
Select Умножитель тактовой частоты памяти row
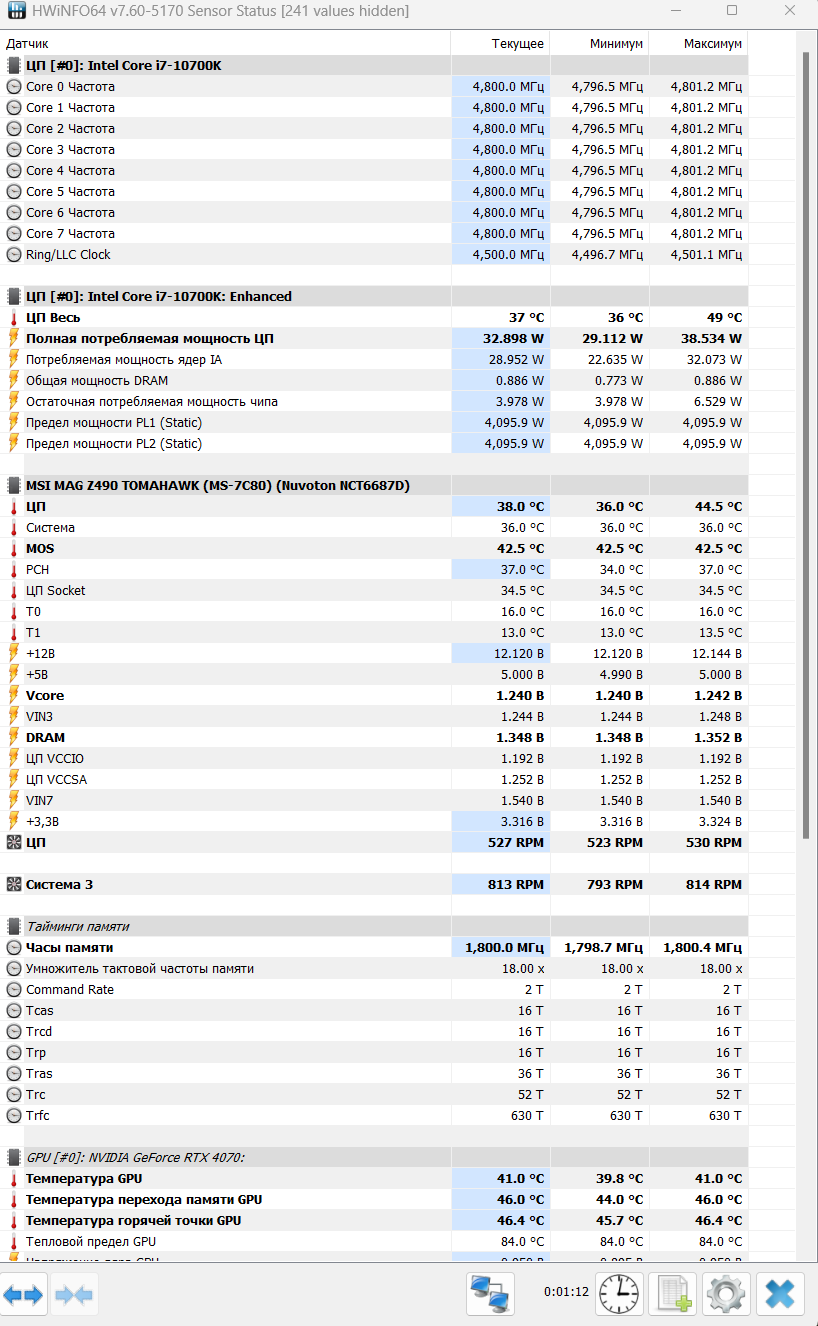tap(374, 969)
